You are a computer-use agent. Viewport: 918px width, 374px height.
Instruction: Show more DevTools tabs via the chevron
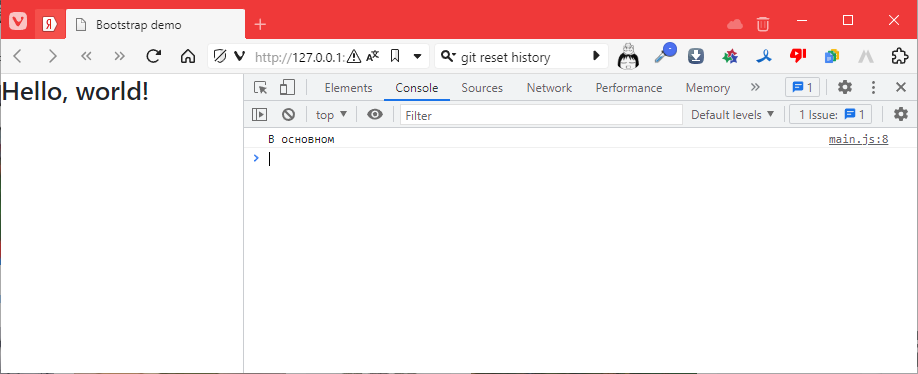(755, 87)
